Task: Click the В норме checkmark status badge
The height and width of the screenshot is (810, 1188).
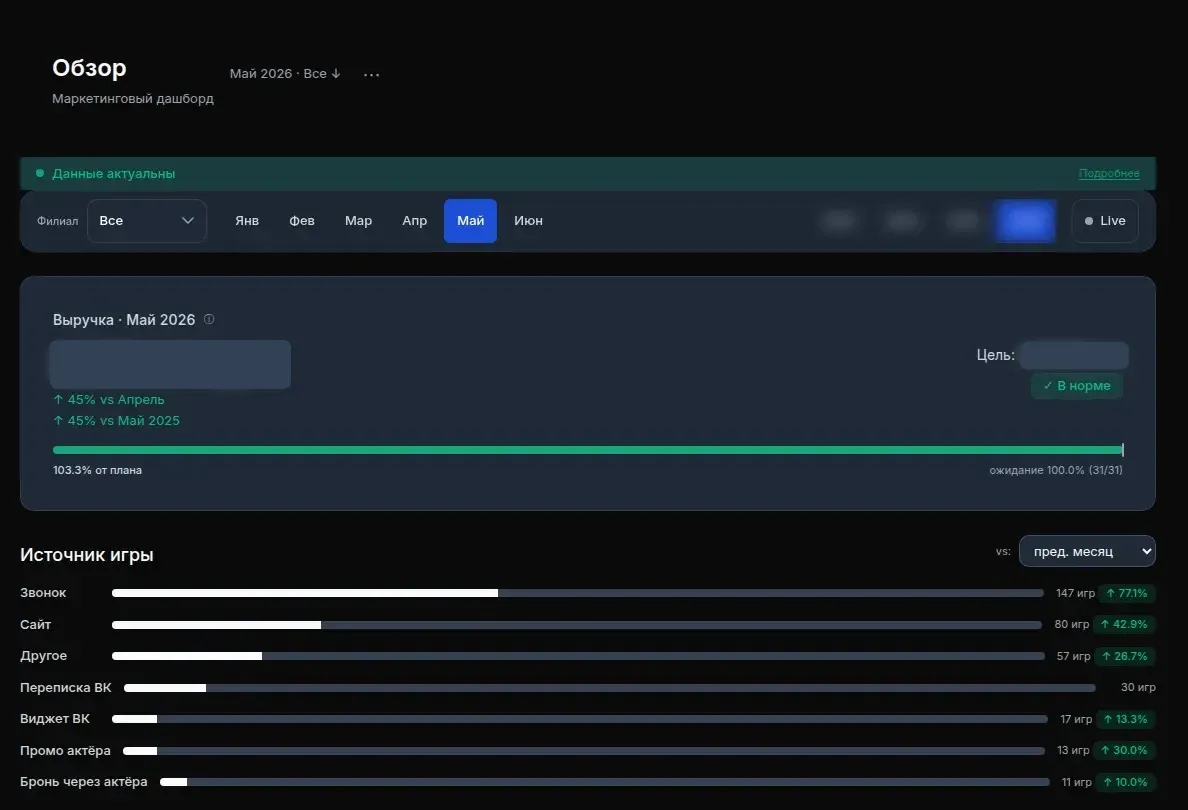Action: click(x=1077, y=386)
